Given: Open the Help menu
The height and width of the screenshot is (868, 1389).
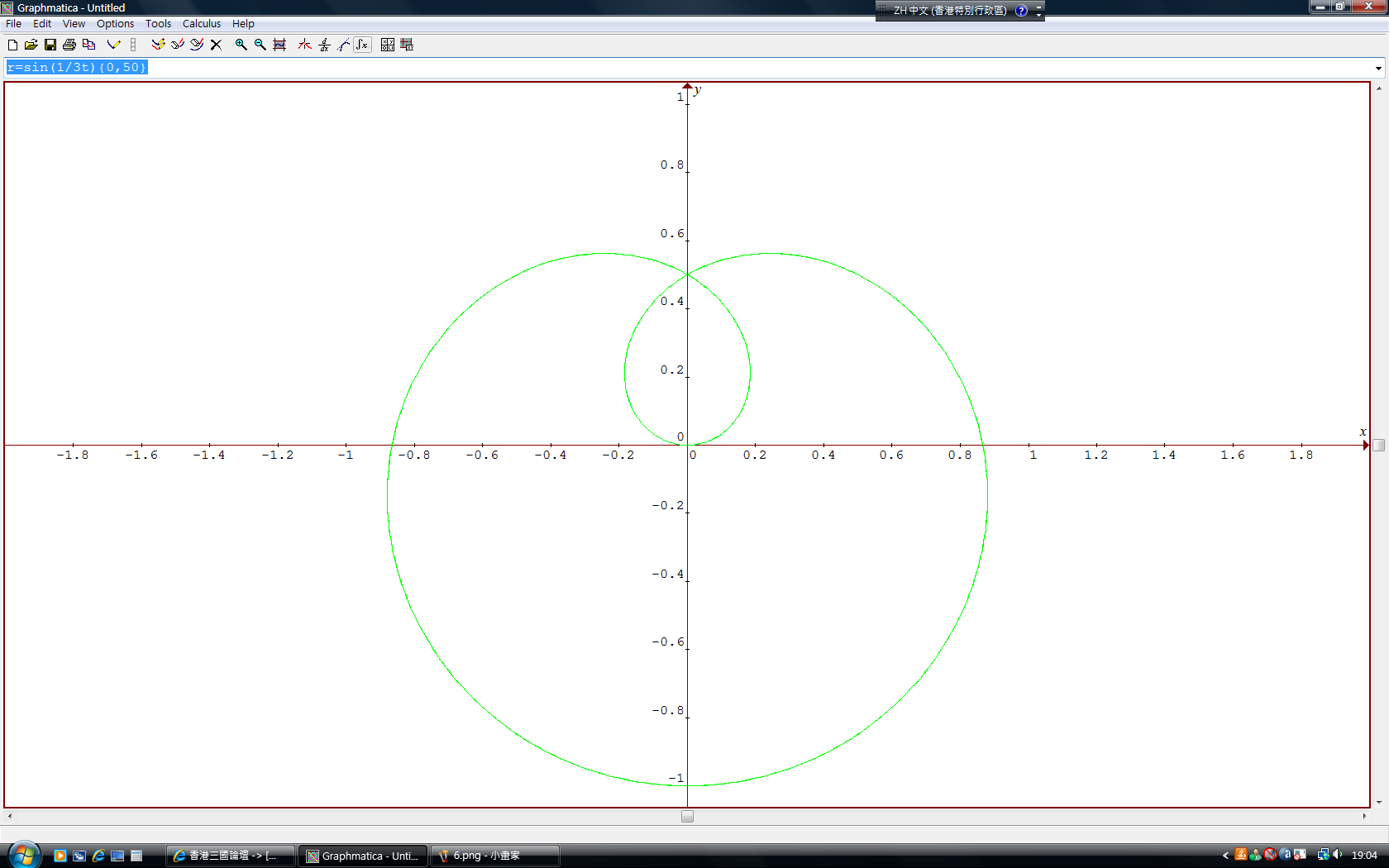Looking at the screenshot, I should 243,24.
